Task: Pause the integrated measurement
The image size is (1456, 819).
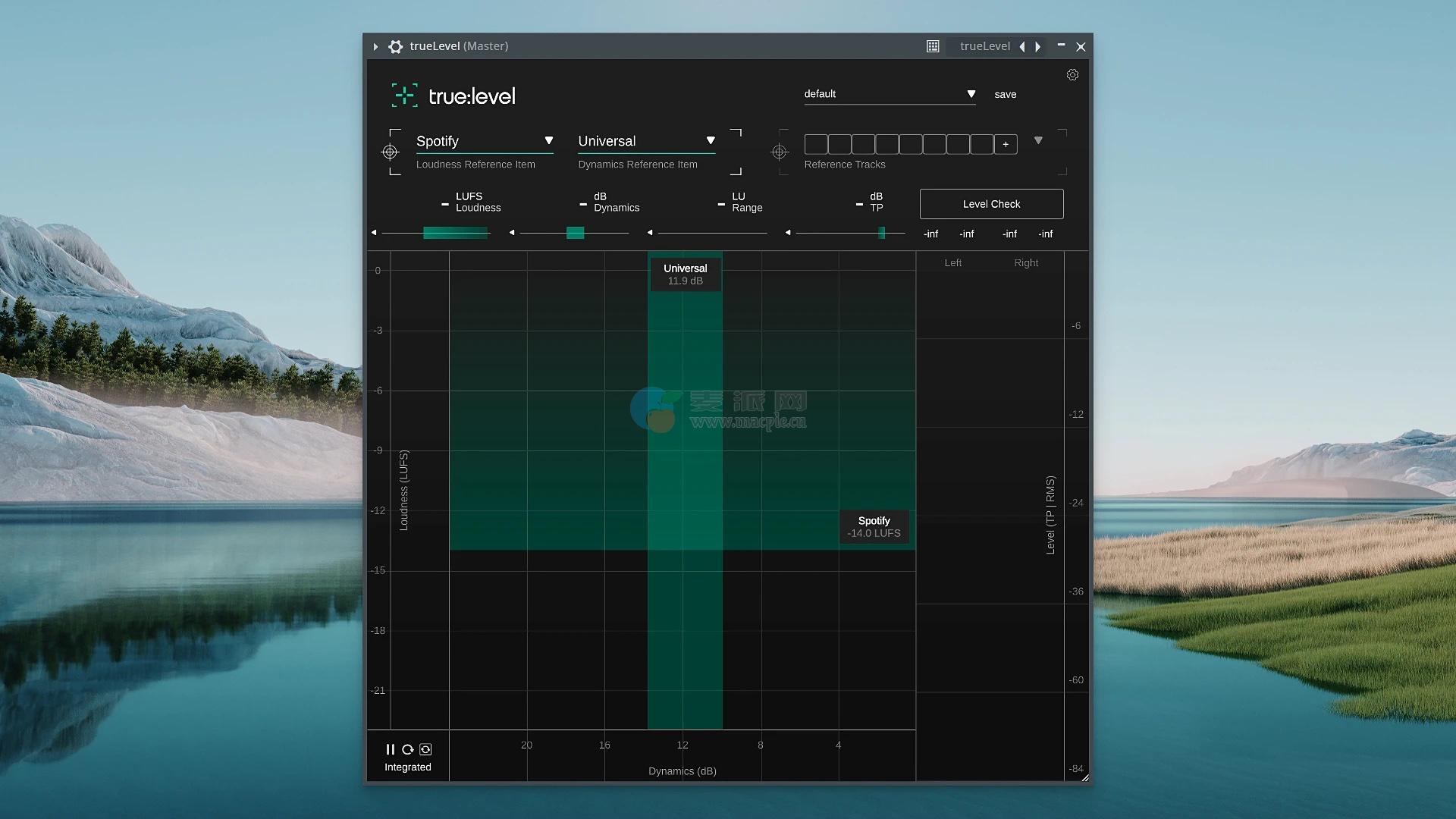Action: point(390,749)
